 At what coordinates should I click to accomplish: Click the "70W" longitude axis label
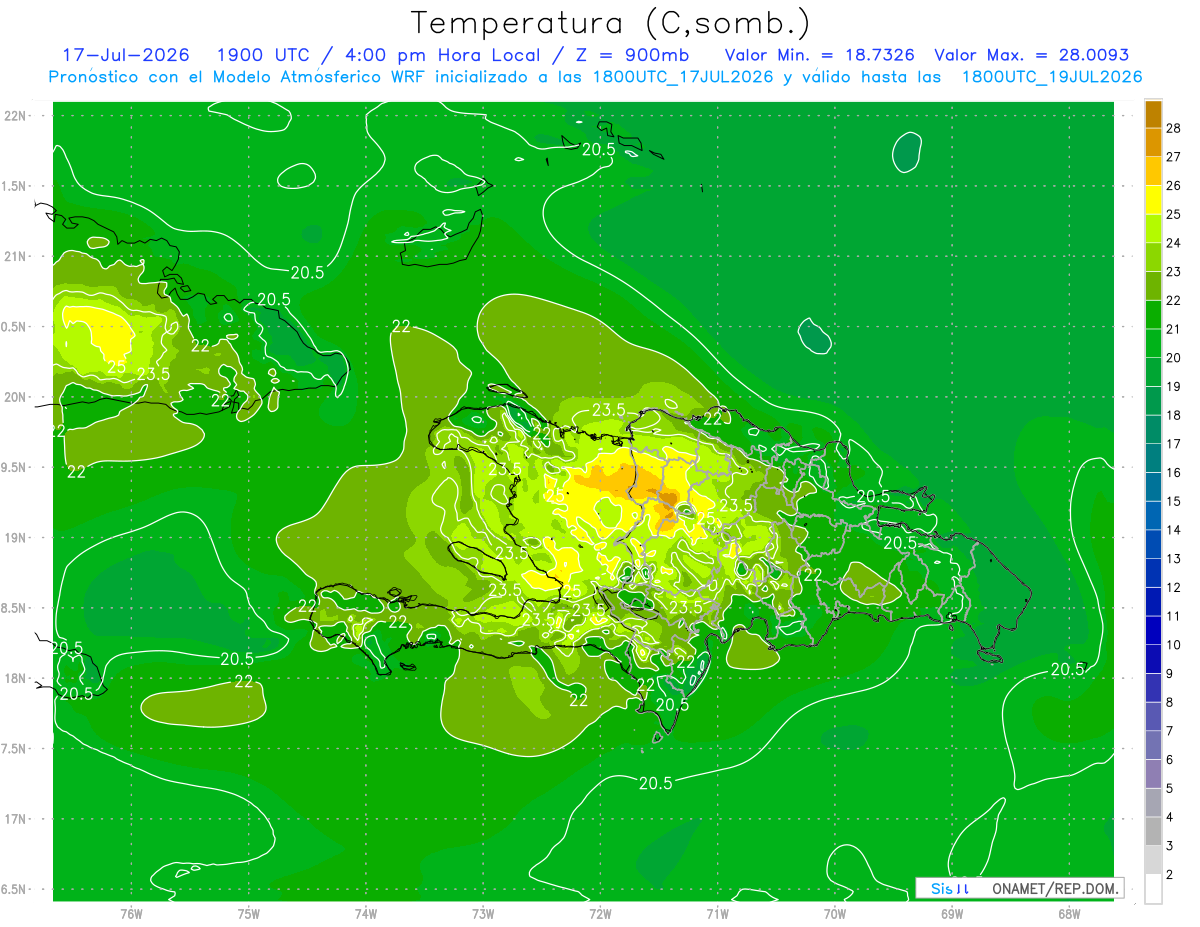click(834, 914)
